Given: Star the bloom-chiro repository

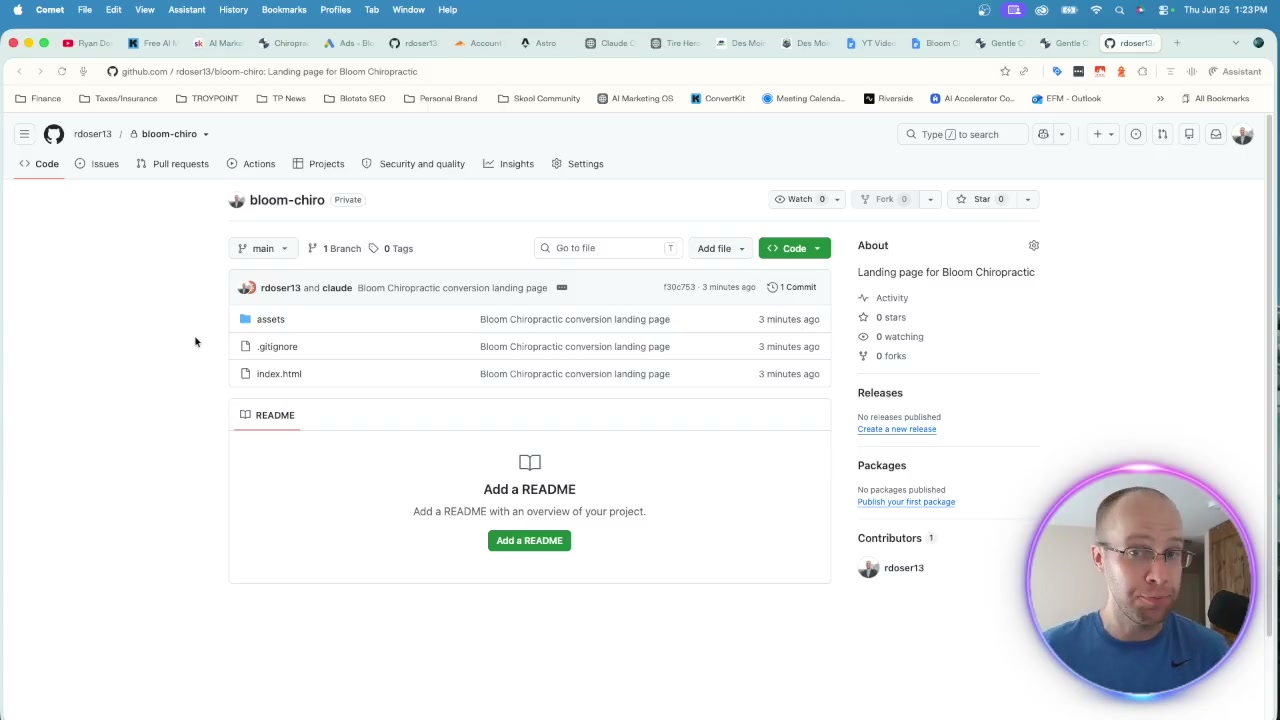Looking at the screenshot, I should coord(981,199).
